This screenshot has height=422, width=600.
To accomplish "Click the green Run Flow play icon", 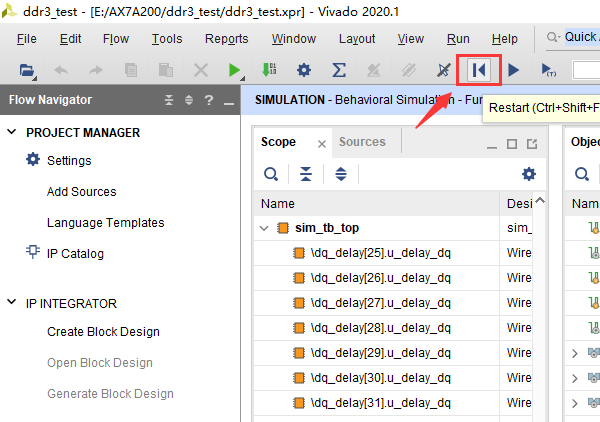I will [x=235, y=71].
